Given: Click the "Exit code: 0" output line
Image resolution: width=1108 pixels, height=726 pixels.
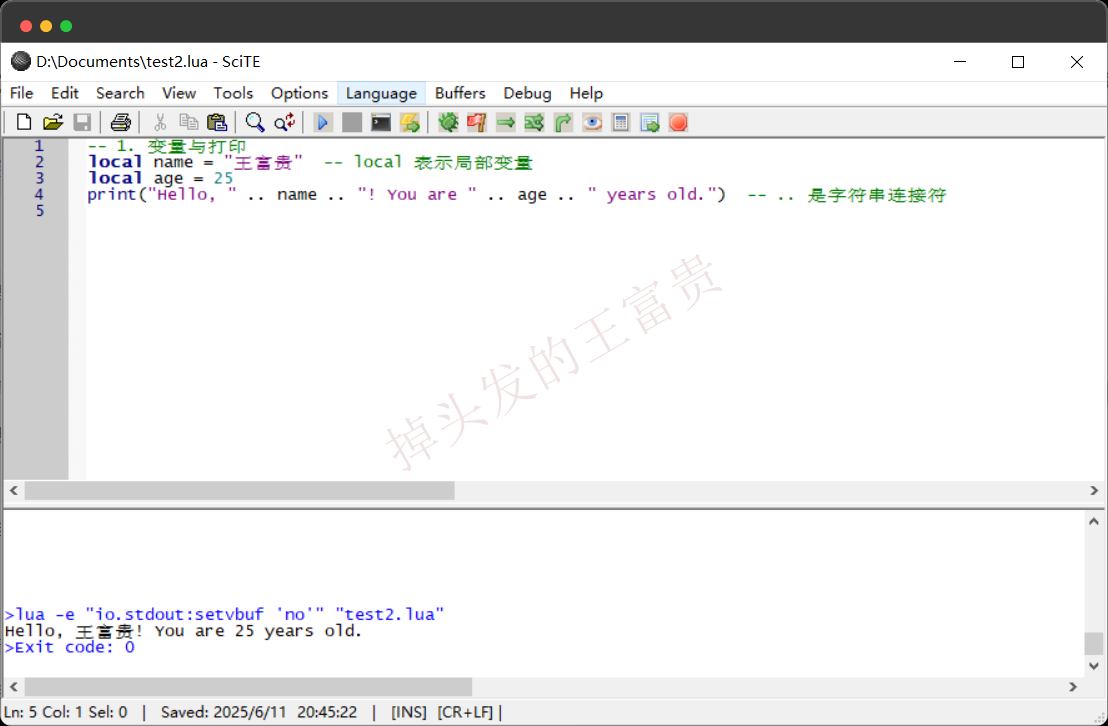Looking at the screenshot, I should click(69, 648).
